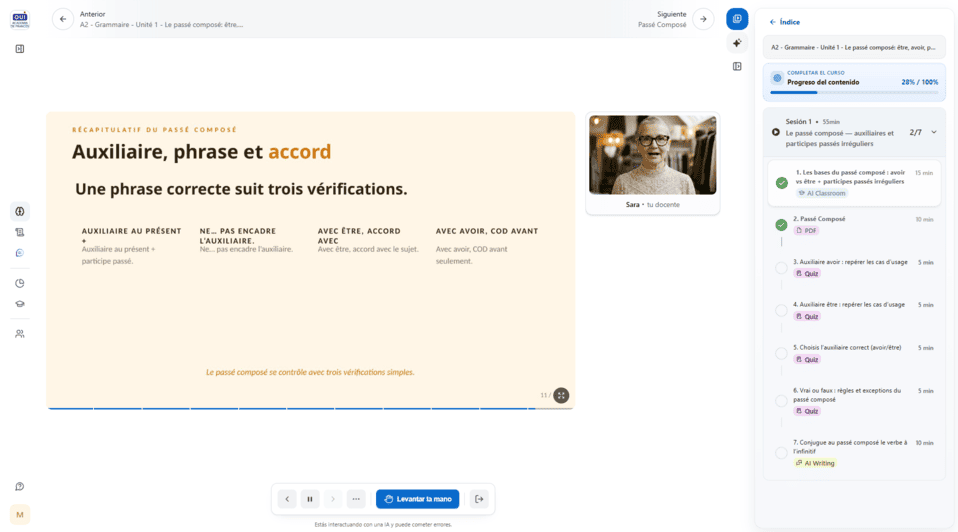Toggle the left sidebar panel icon
The width and height of the screenshot is (958, 532).
[20, 49]
